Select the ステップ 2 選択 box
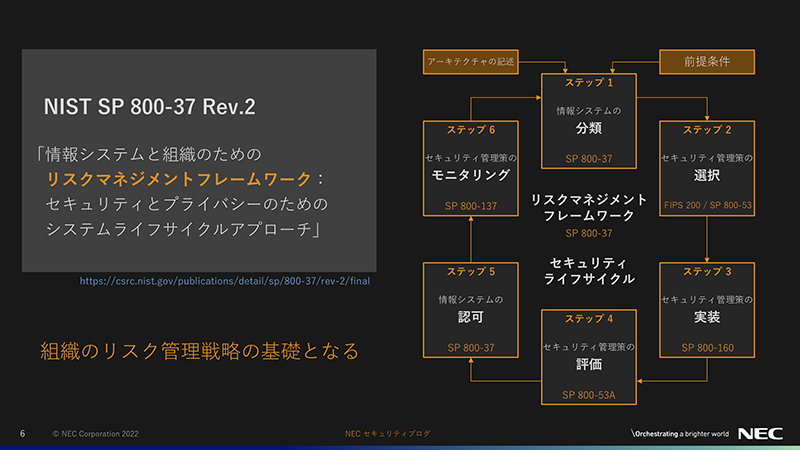The height and width of the screenshot is (450, 800). 706,169
